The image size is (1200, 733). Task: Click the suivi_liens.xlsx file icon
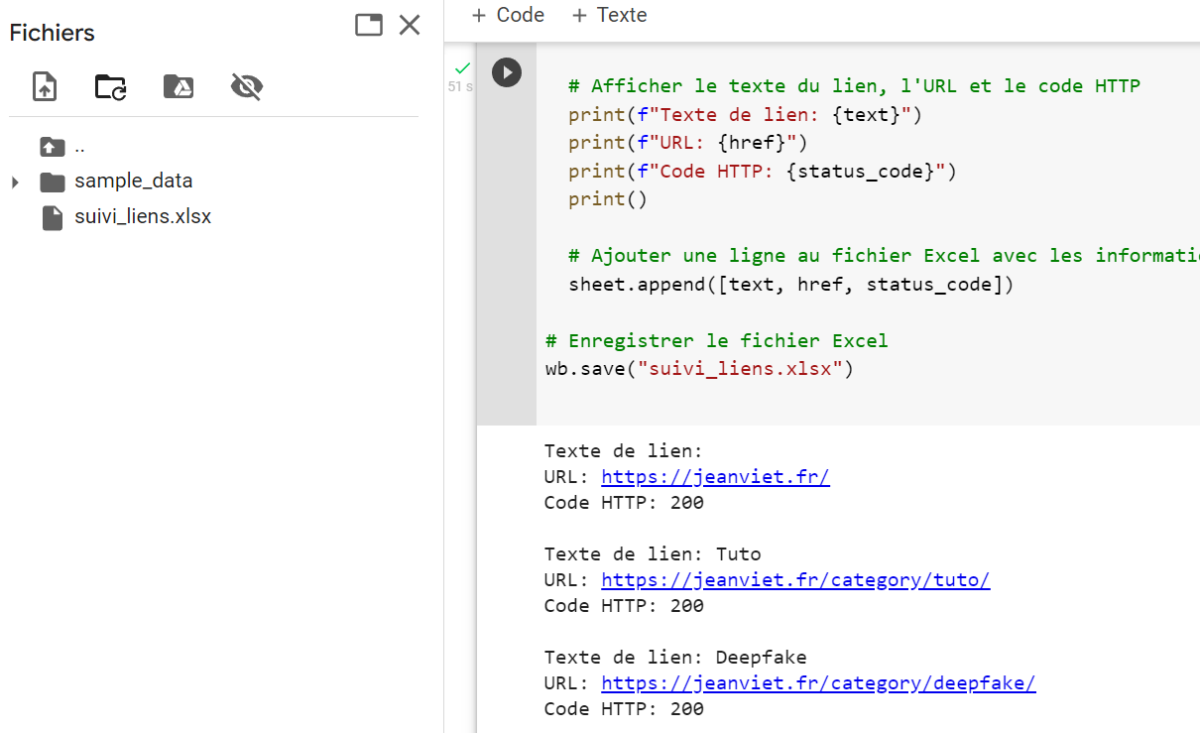(51, 217)
